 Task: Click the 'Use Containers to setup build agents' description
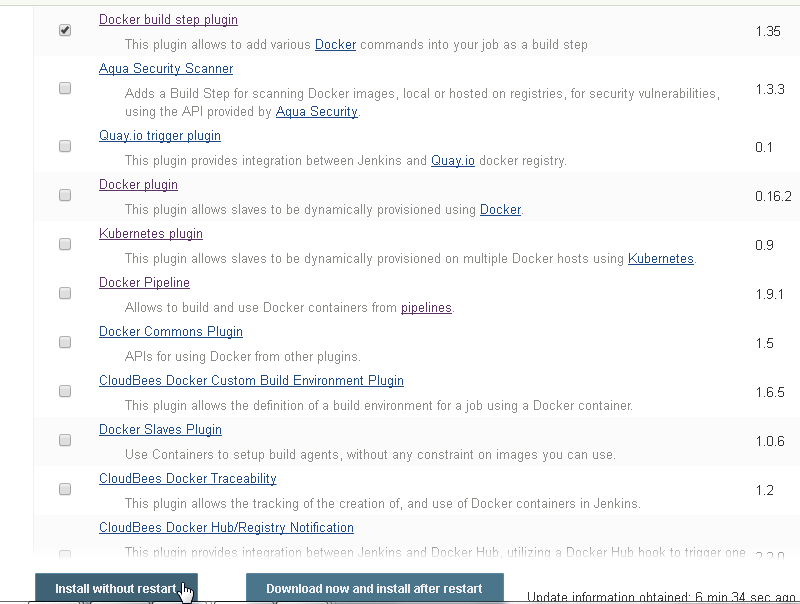click(x=370, y=455)
